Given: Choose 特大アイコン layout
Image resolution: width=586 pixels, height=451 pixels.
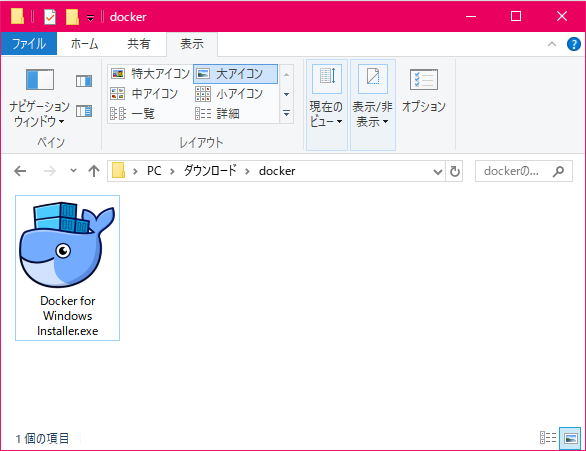Looking at the screenshot, I should point(150,74).
